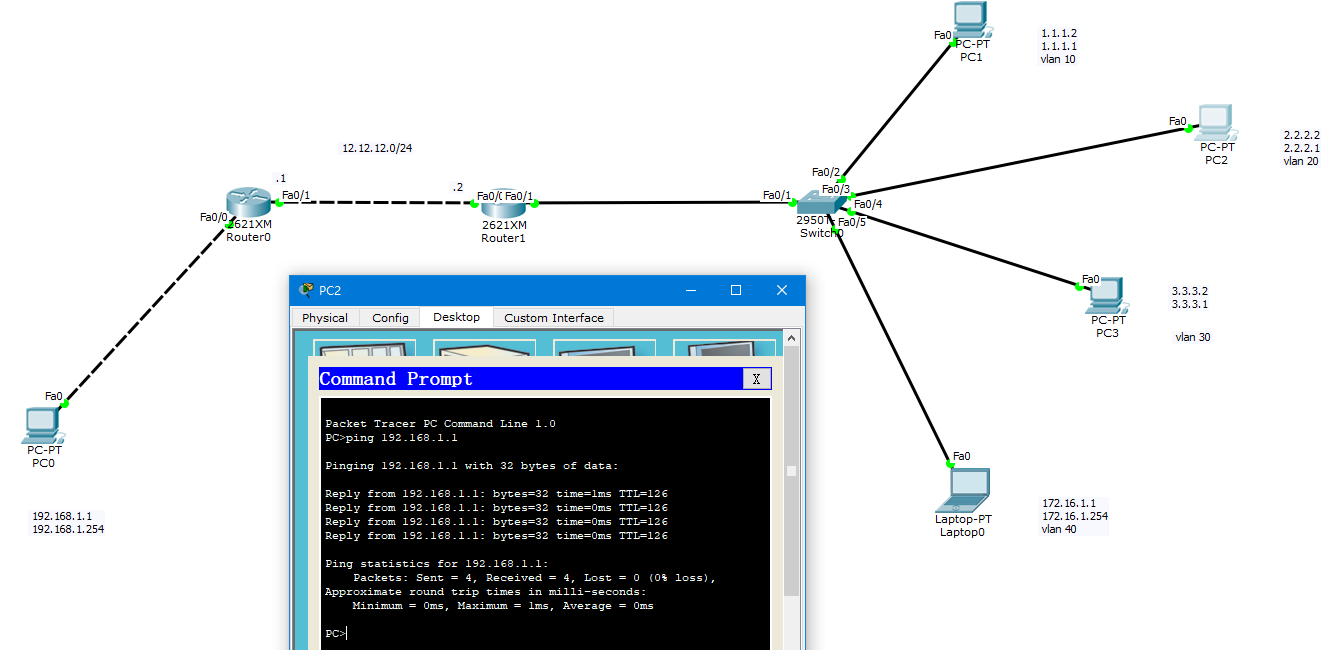1340x650 pixels.
Task: Click the 1.1.1.2 address note
Action: pos(1059,33)
